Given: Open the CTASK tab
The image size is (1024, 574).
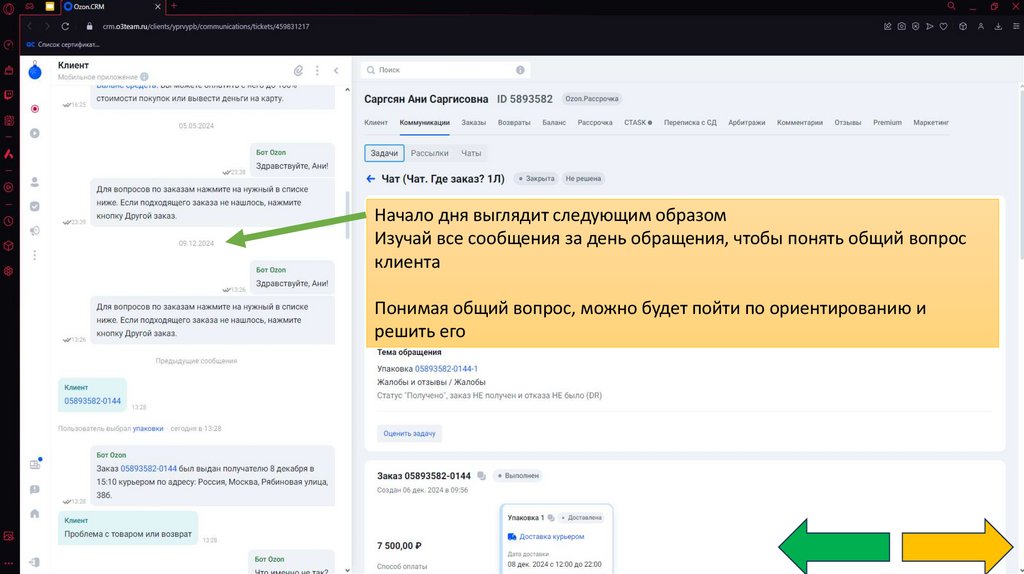Looking at the screenshot, I should pyautogui.click(x=637, y=122).
